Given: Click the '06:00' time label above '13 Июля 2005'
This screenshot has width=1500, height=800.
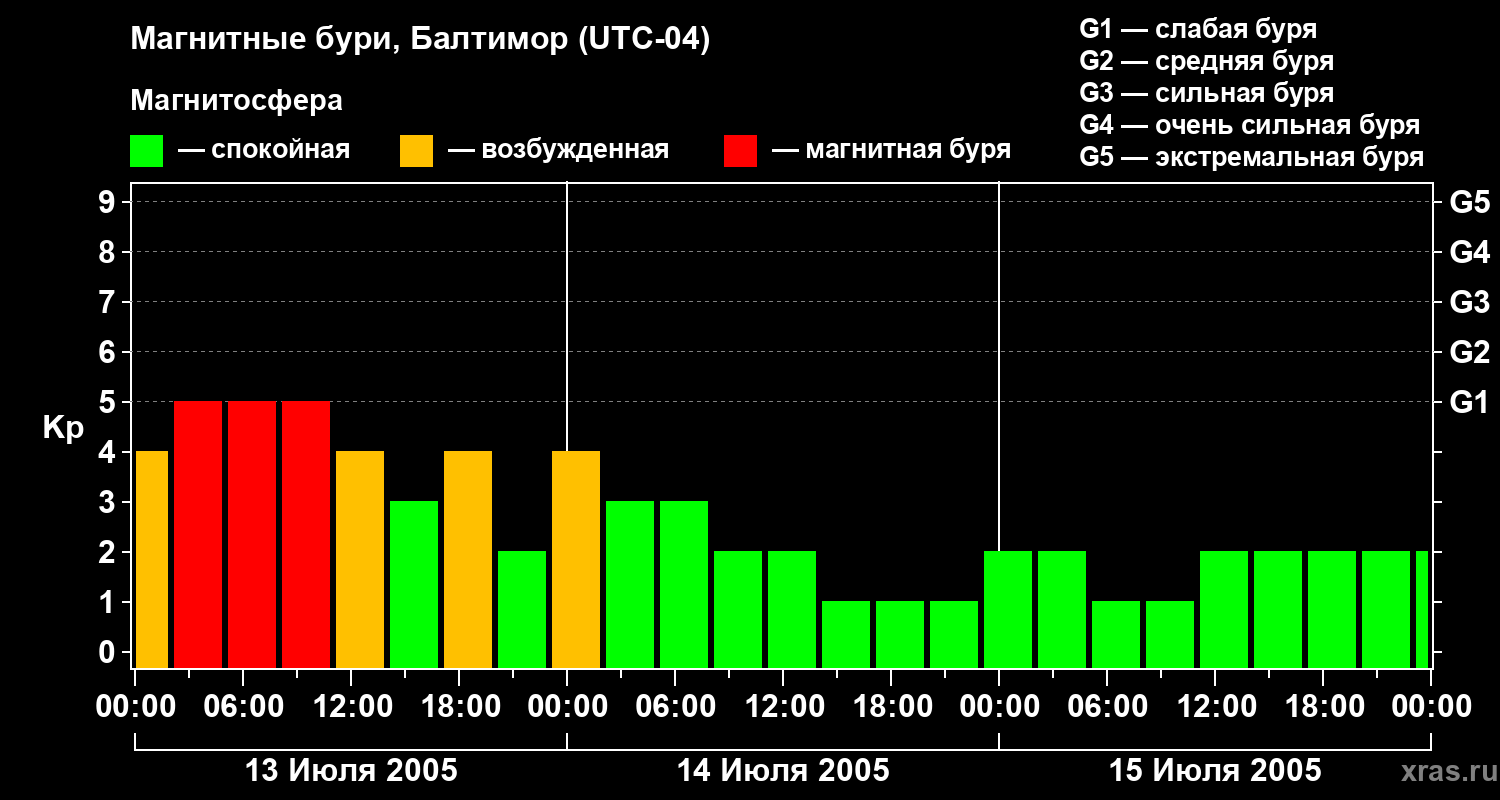Looking at the screenshot, I should (243, 707).
